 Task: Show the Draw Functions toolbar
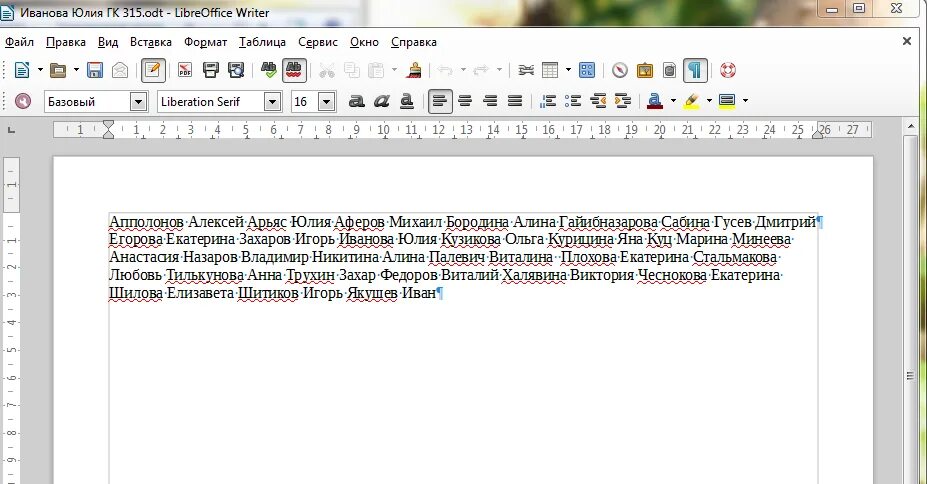586,70
